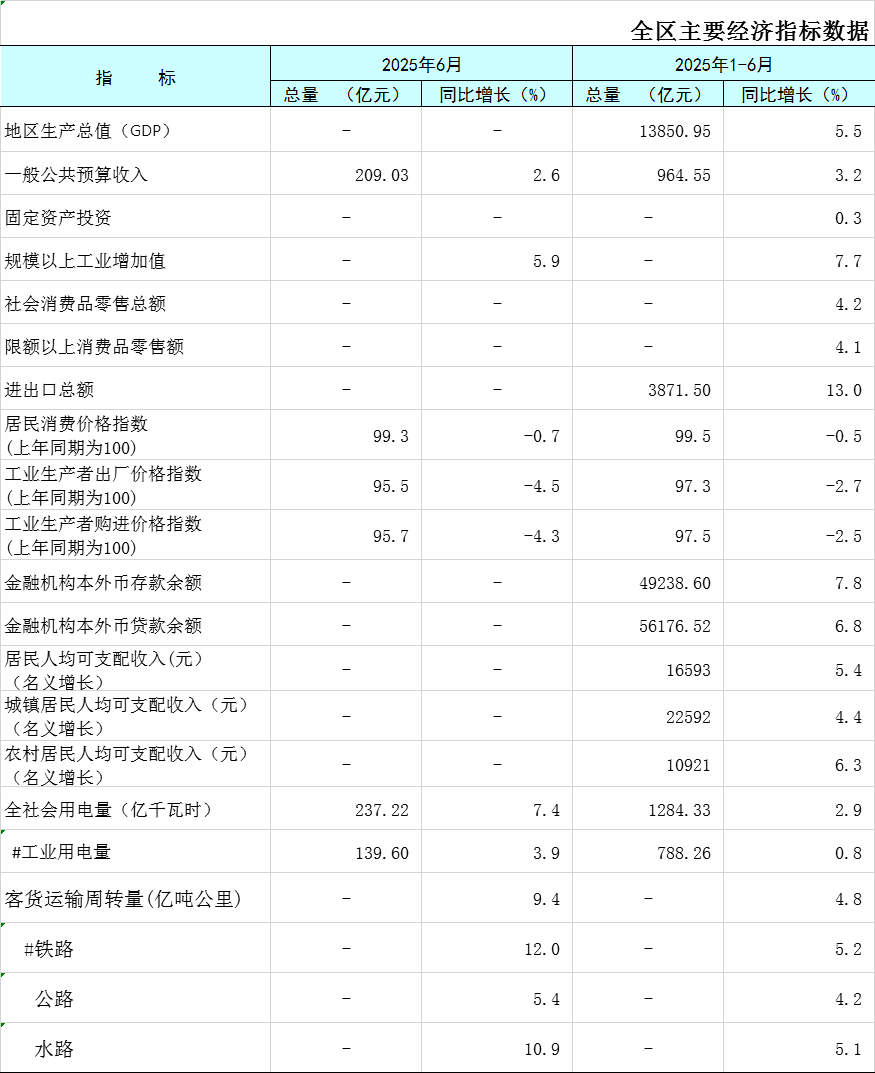875x1073 pixels.
Task: Click the 指标 header cell
Action: pyautogui.click(x=135, y=78)
